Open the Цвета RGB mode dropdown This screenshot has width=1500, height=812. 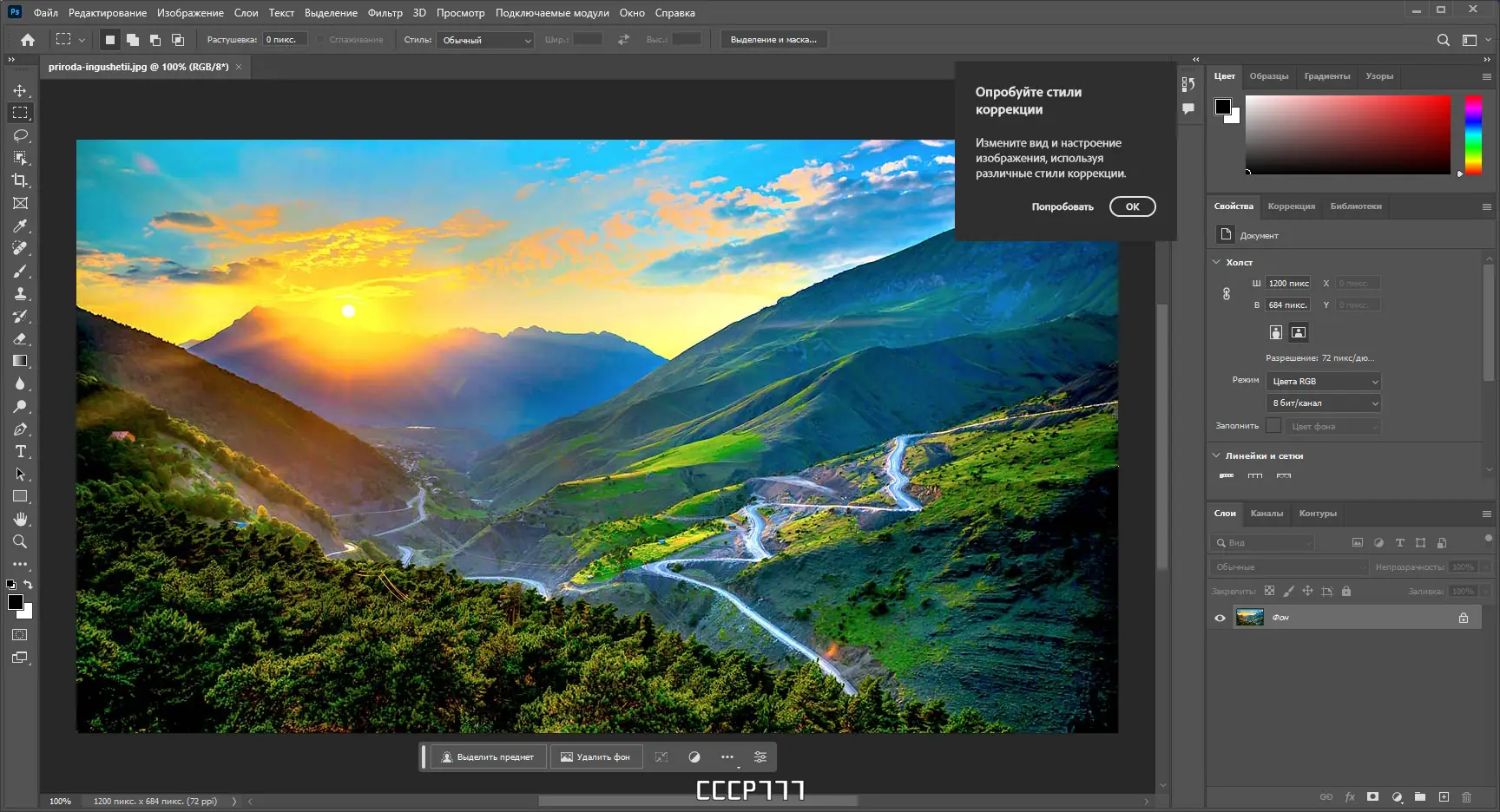[1322, 381]
